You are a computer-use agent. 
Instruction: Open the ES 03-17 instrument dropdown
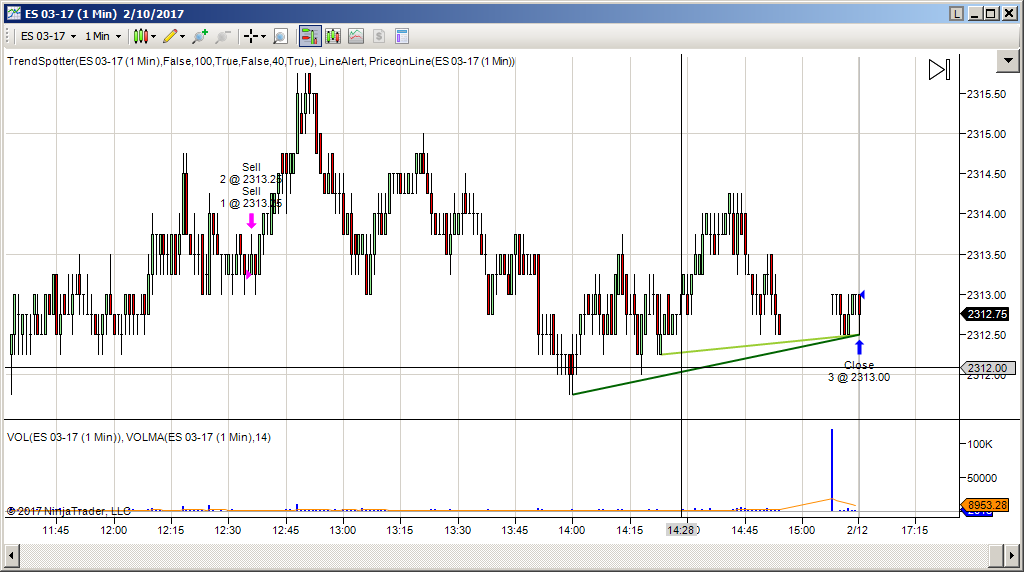[48, 37]
